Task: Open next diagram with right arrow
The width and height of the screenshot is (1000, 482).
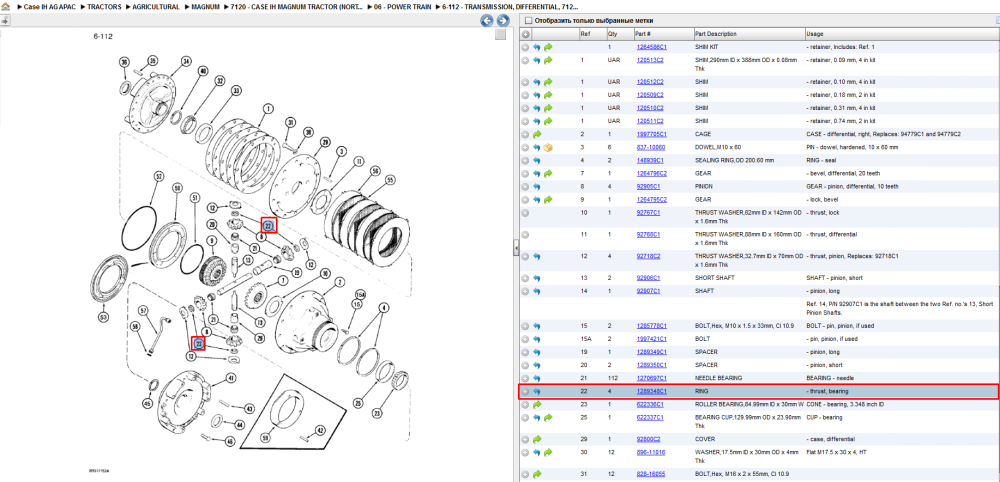Action: click(503, 20)
